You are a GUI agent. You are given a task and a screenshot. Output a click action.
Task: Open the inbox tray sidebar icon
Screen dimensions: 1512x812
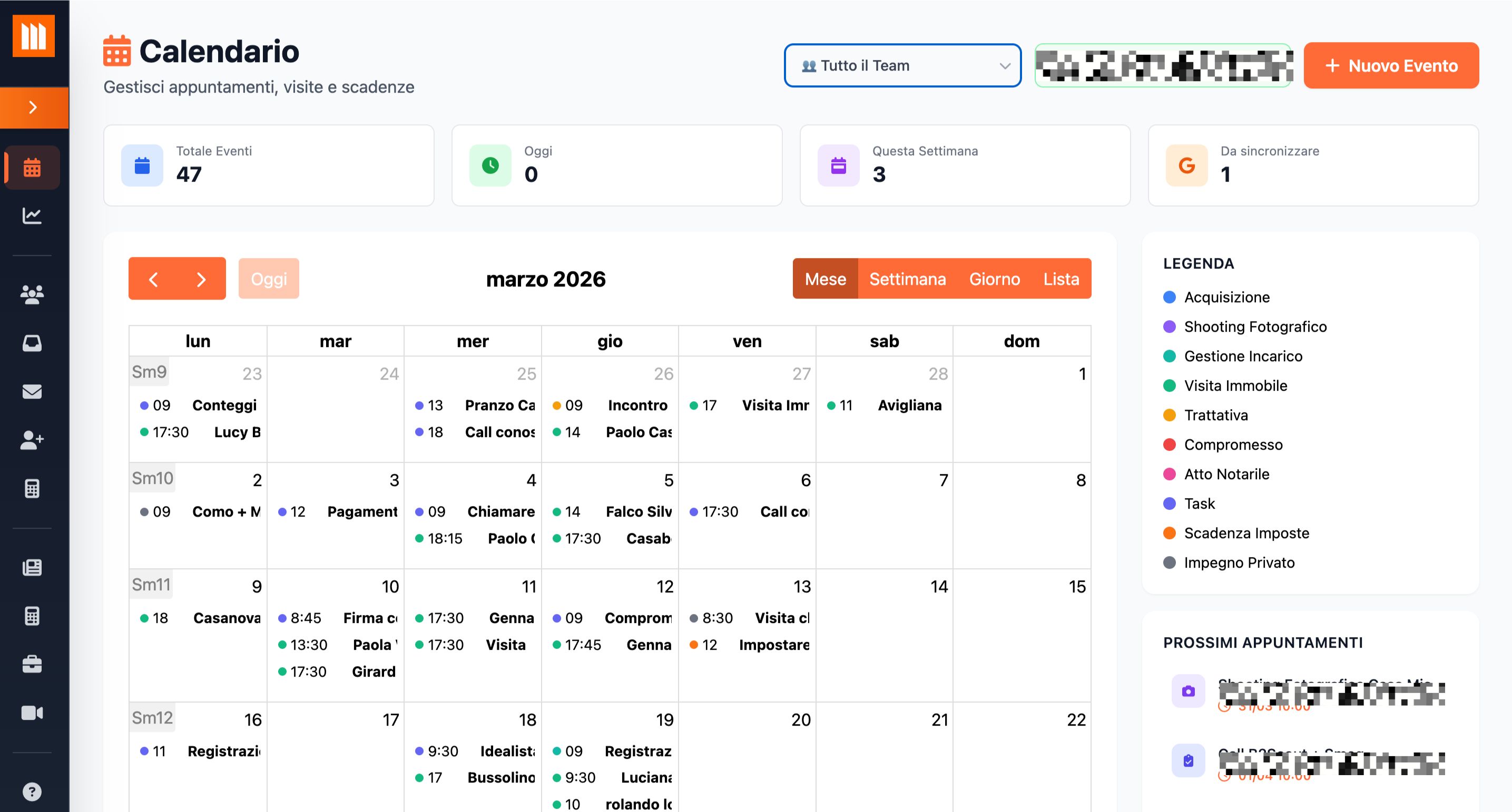click(x=32, y=343)
